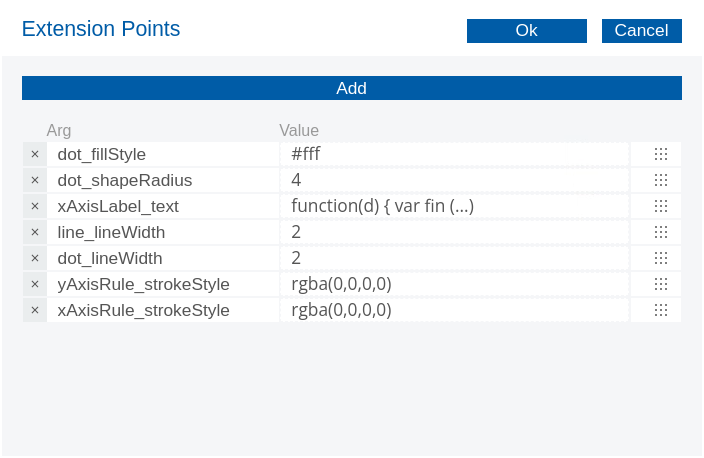The image size is (704, 458).
Task: Remove the yAxisRule_strokeStyle entry
Action: click(x=34, y=284)
